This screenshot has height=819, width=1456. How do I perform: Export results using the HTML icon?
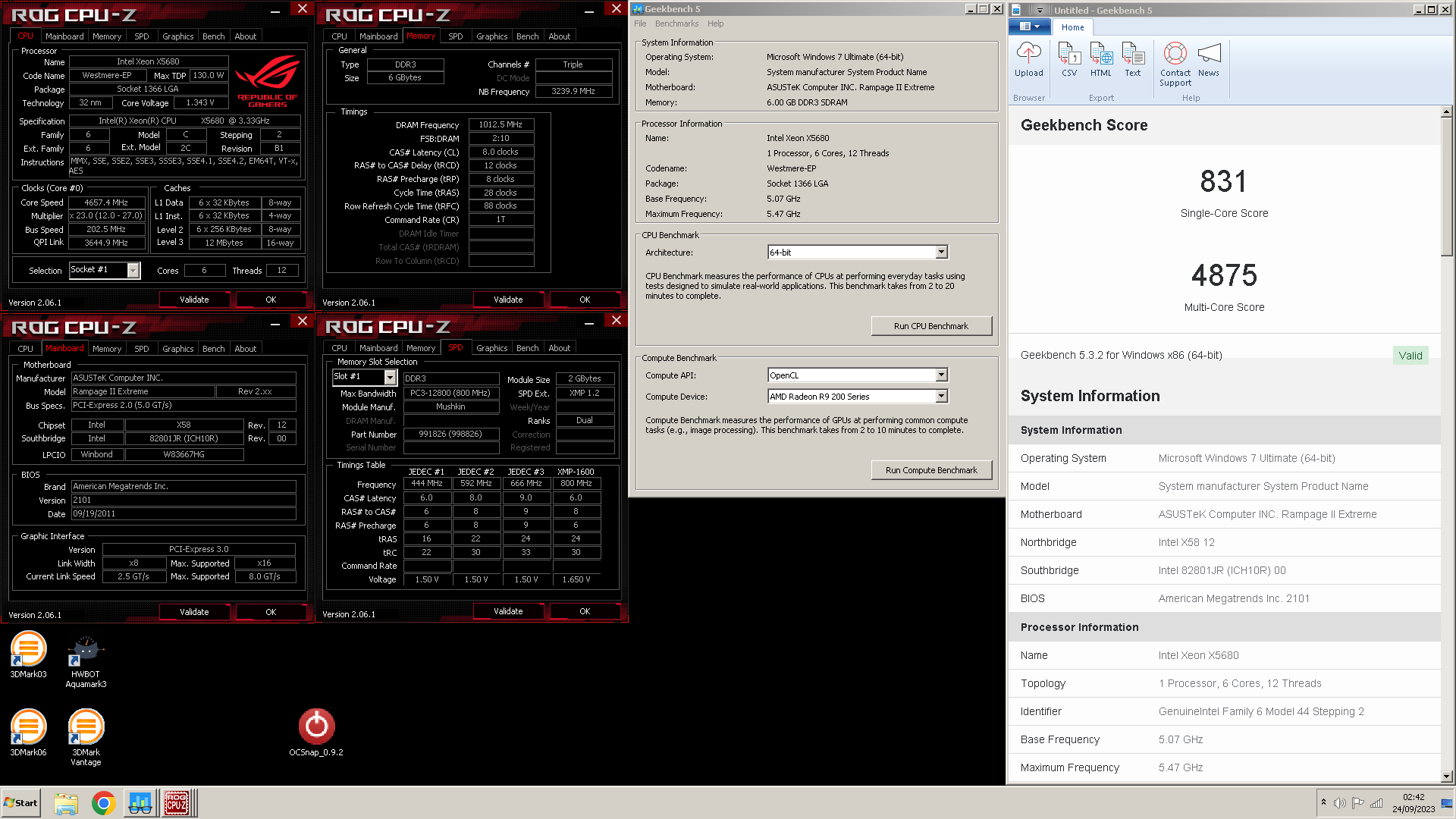coord(1101,53)
